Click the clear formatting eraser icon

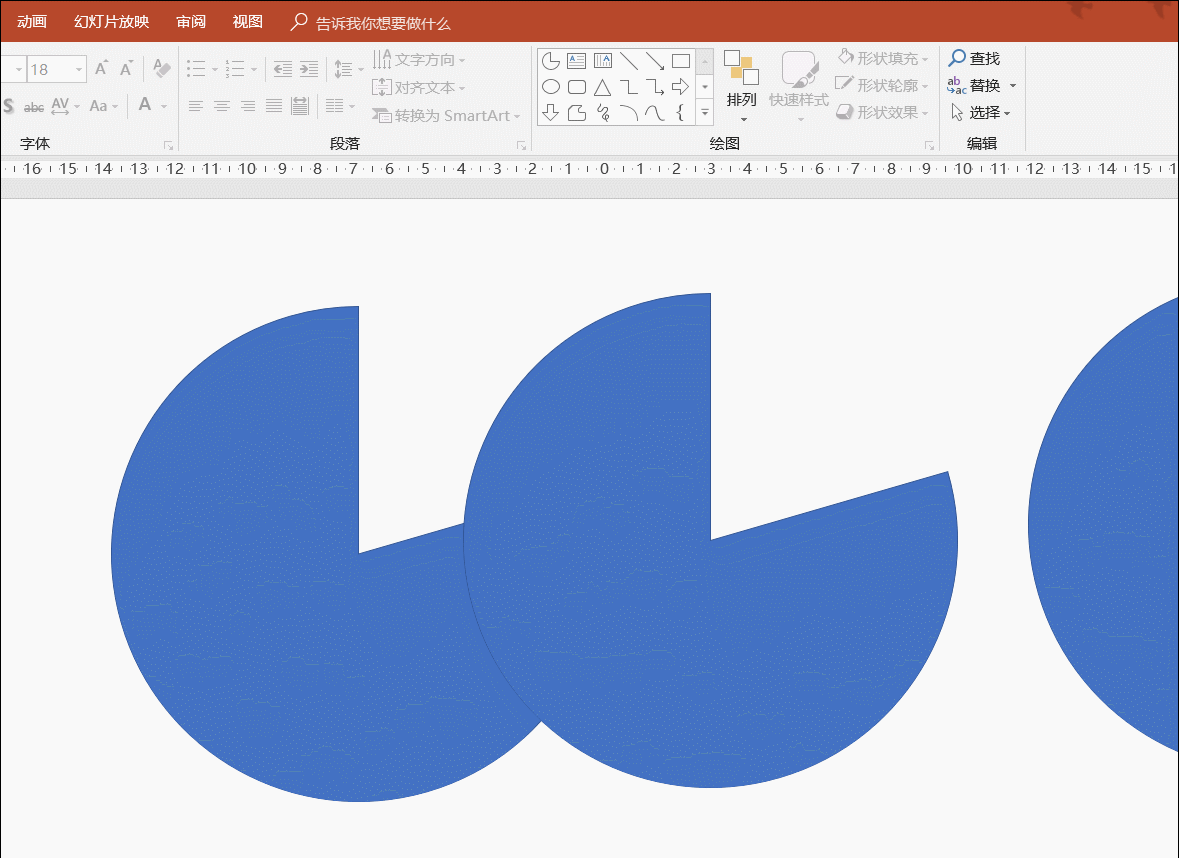click(162, 69)
